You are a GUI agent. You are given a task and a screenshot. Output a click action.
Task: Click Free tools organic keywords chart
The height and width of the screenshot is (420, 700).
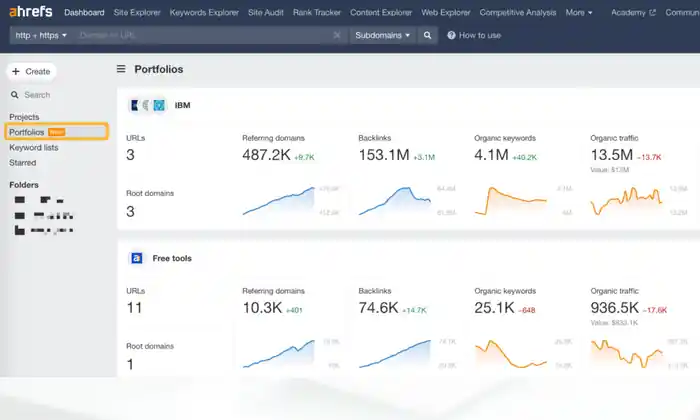(x=511, y=353)
